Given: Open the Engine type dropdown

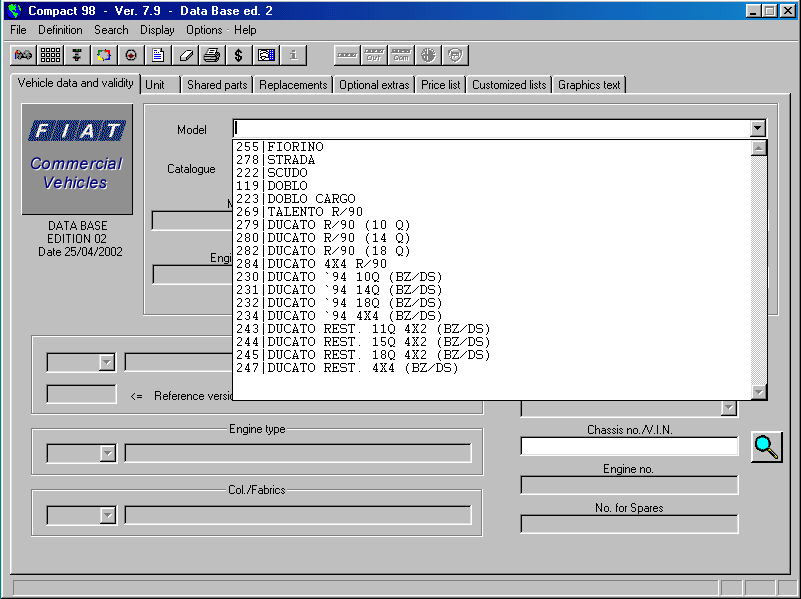Looking at the screenshot, I should pyautogui.click(x=107, y=453).
